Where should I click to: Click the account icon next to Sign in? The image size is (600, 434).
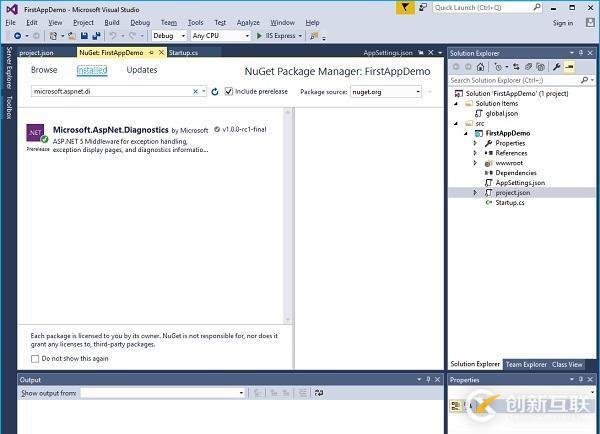point(590,23)
